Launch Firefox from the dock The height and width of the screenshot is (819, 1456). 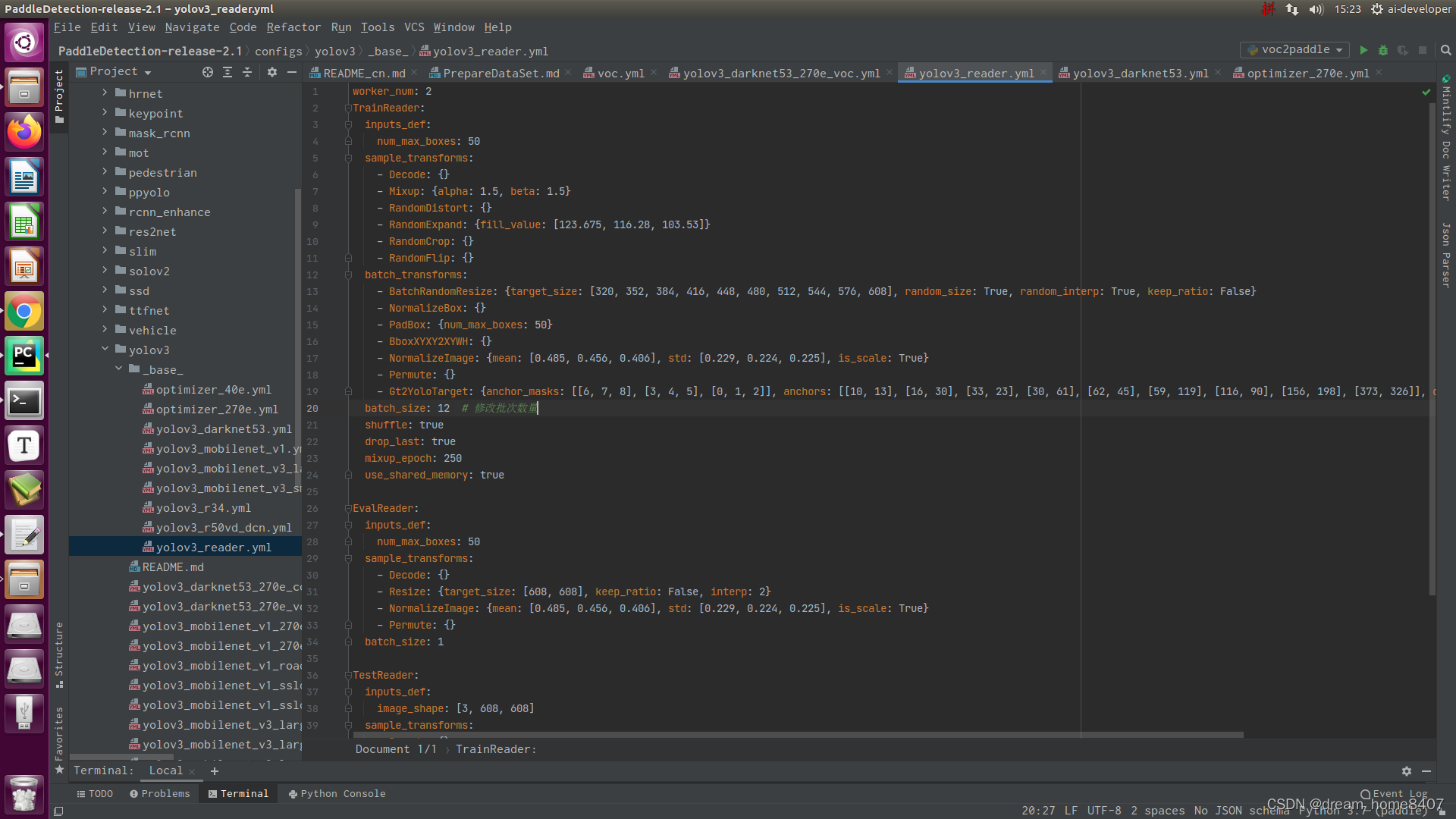(x=24, y=132)
